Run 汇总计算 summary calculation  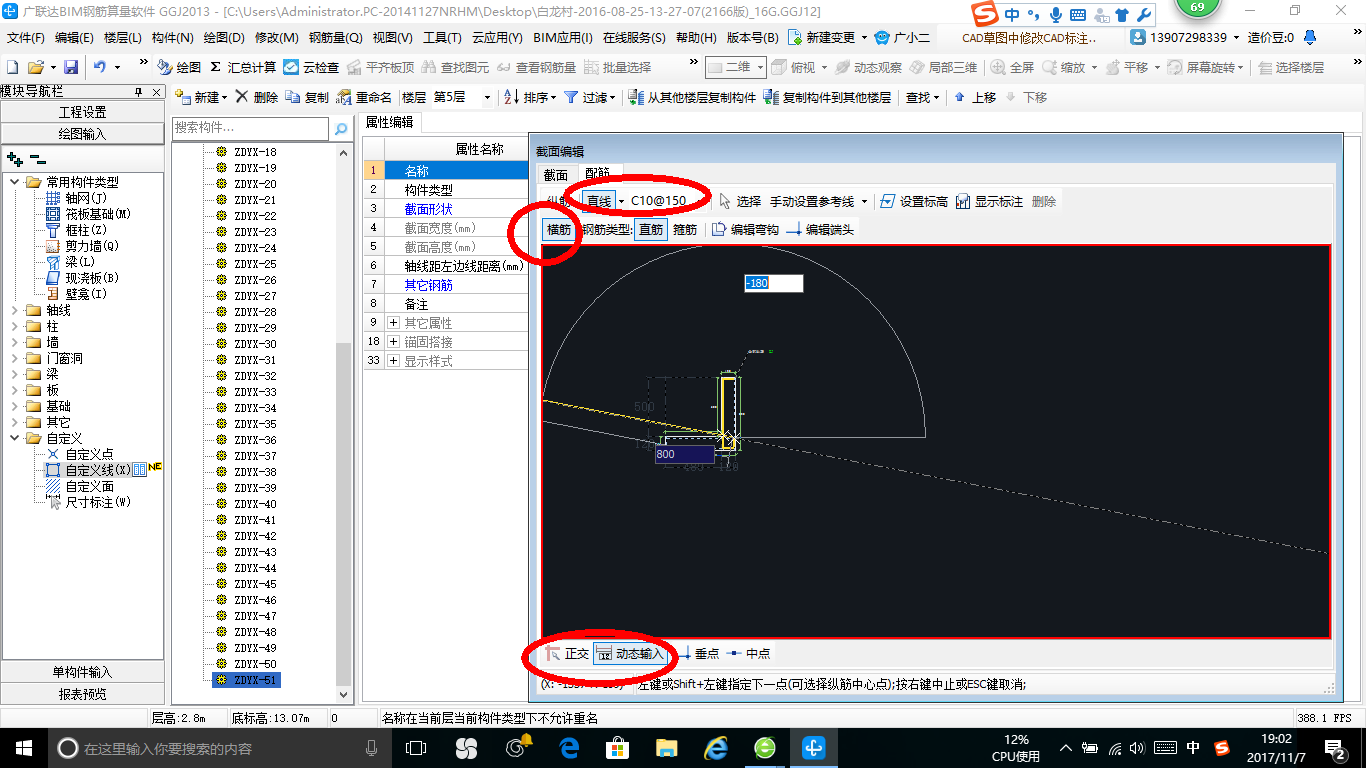[243, 67]
